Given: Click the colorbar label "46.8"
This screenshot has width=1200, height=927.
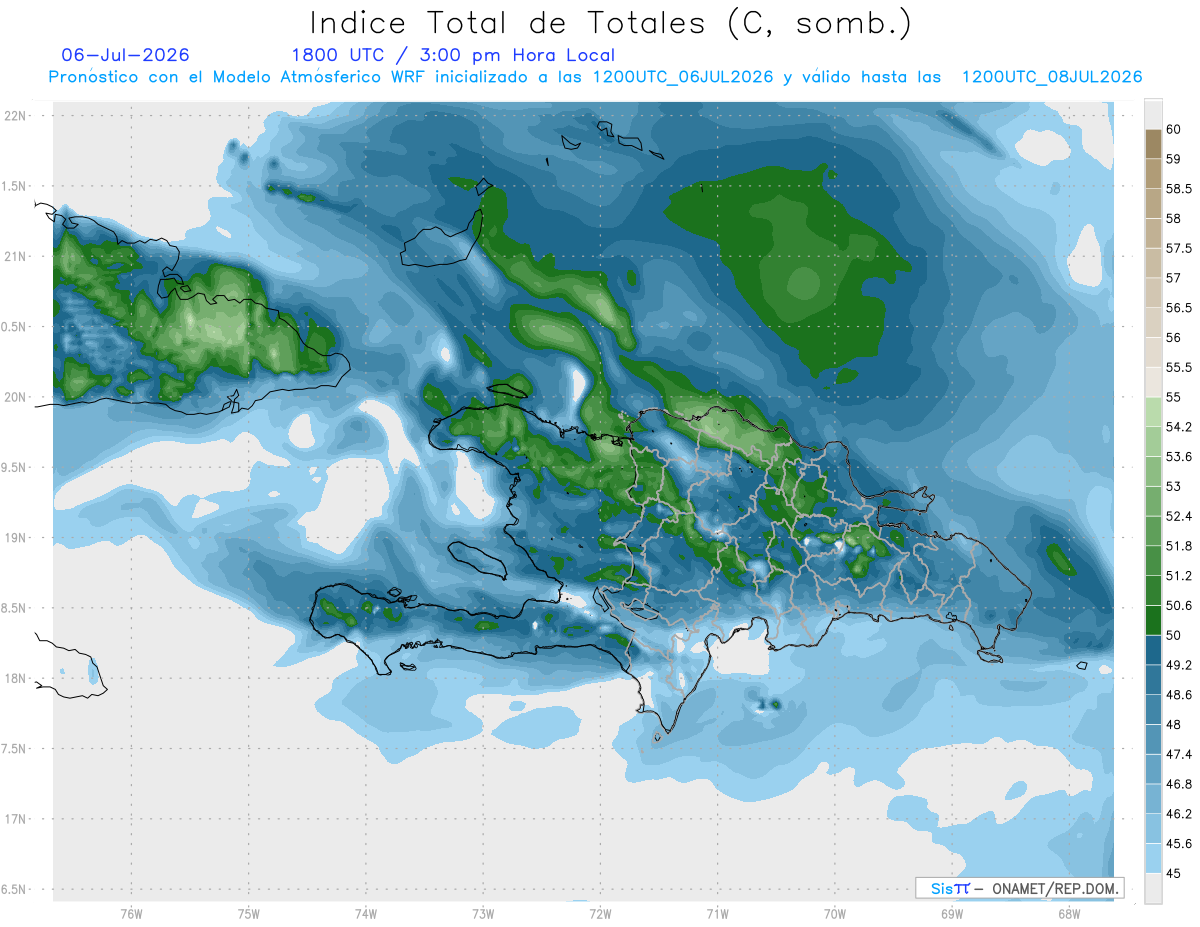Looking at the screenshot, I should (1179, 784).
